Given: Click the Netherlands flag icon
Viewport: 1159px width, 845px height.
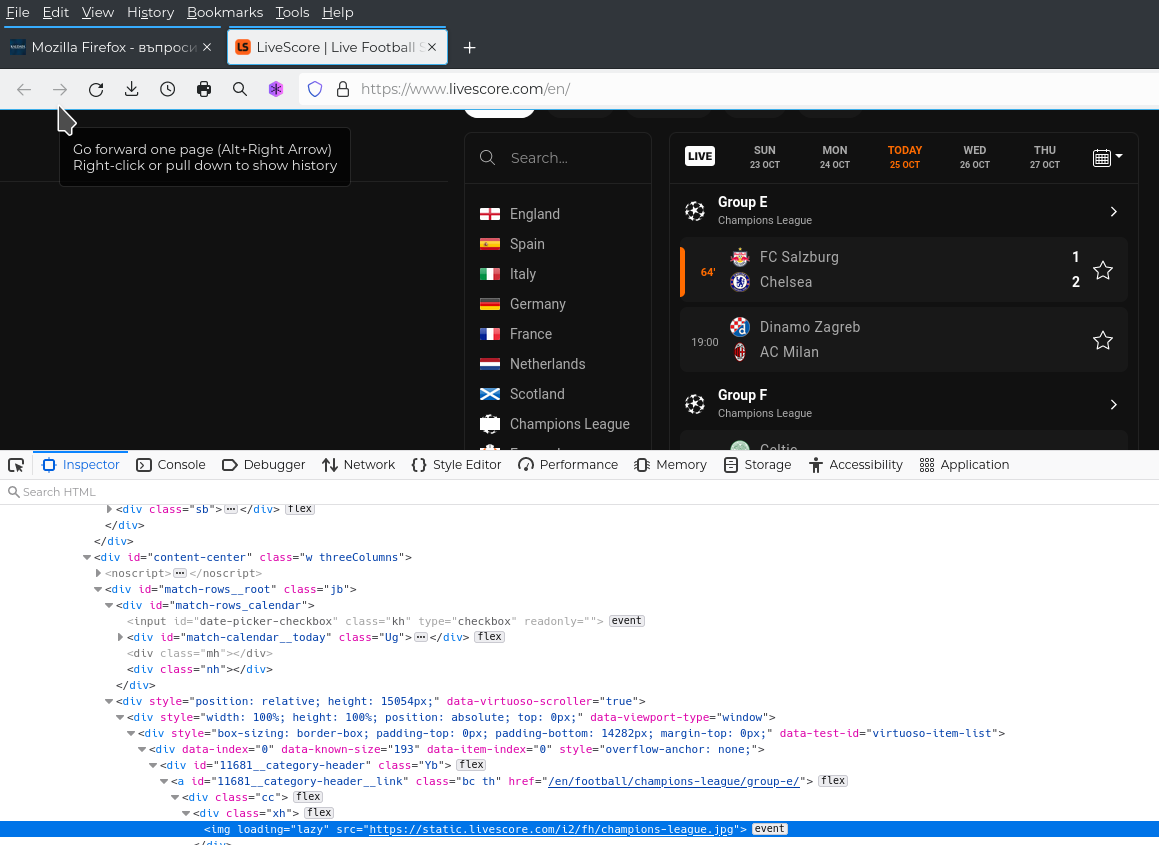Looking at the screenshot, I should [x=489, y=364].
